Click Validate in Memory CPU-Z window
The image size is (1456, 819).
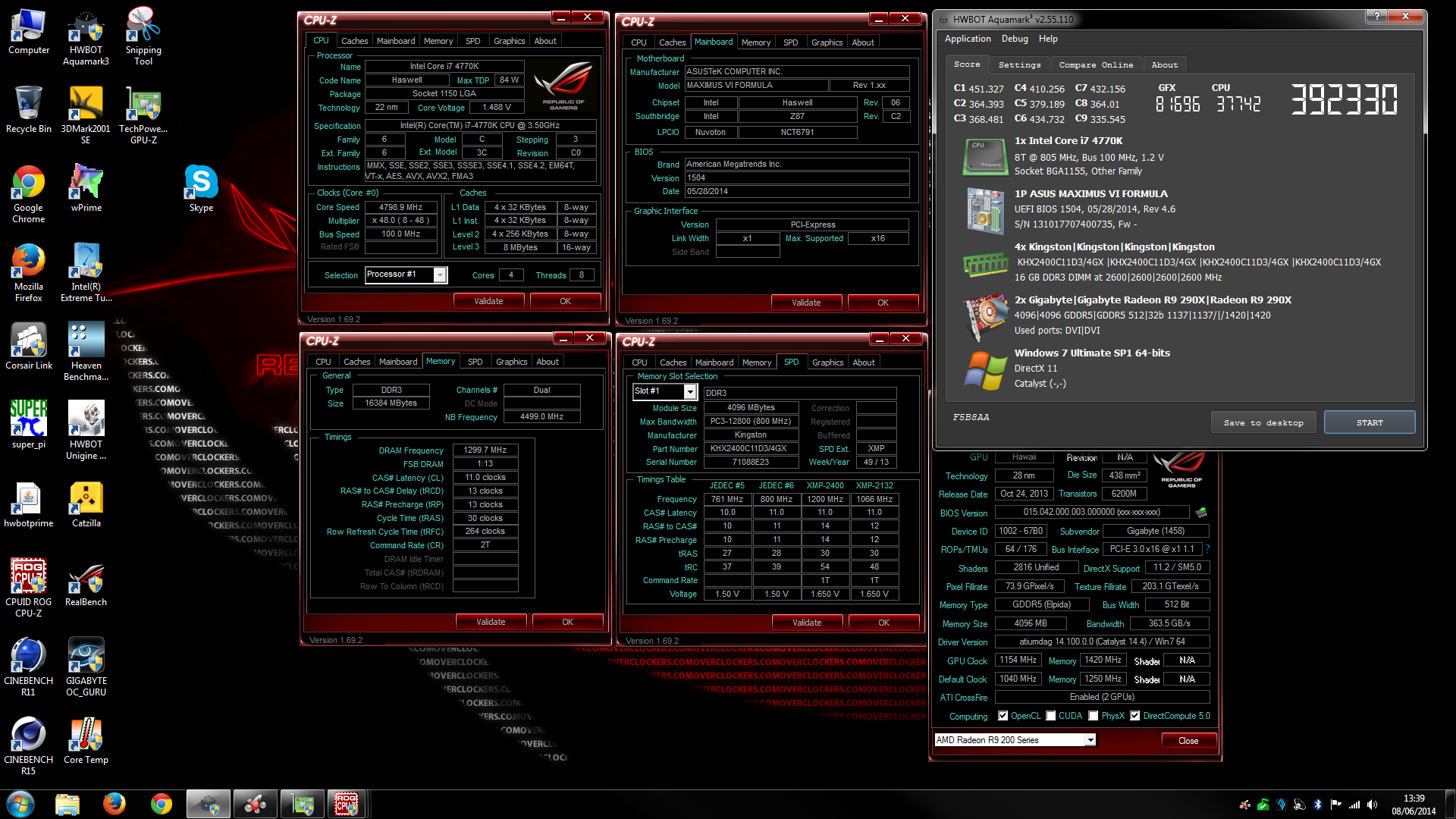click(x=491, y=622)
